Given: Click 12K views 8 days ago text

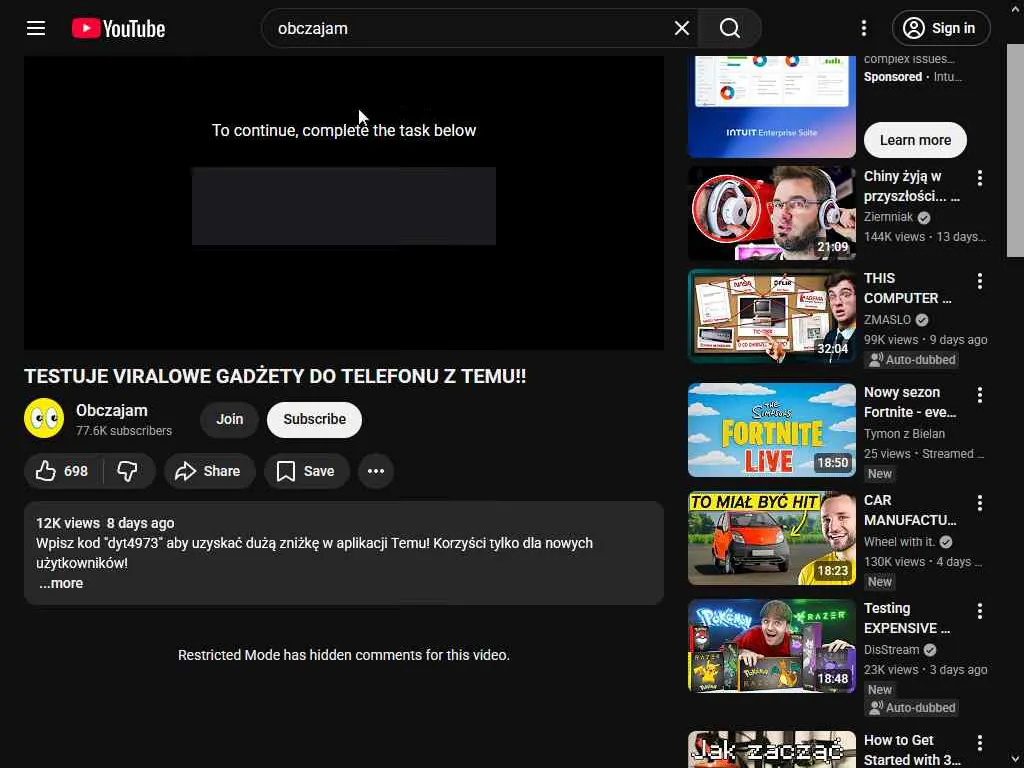Looking at the screenshot, I should tap(105, 523).
